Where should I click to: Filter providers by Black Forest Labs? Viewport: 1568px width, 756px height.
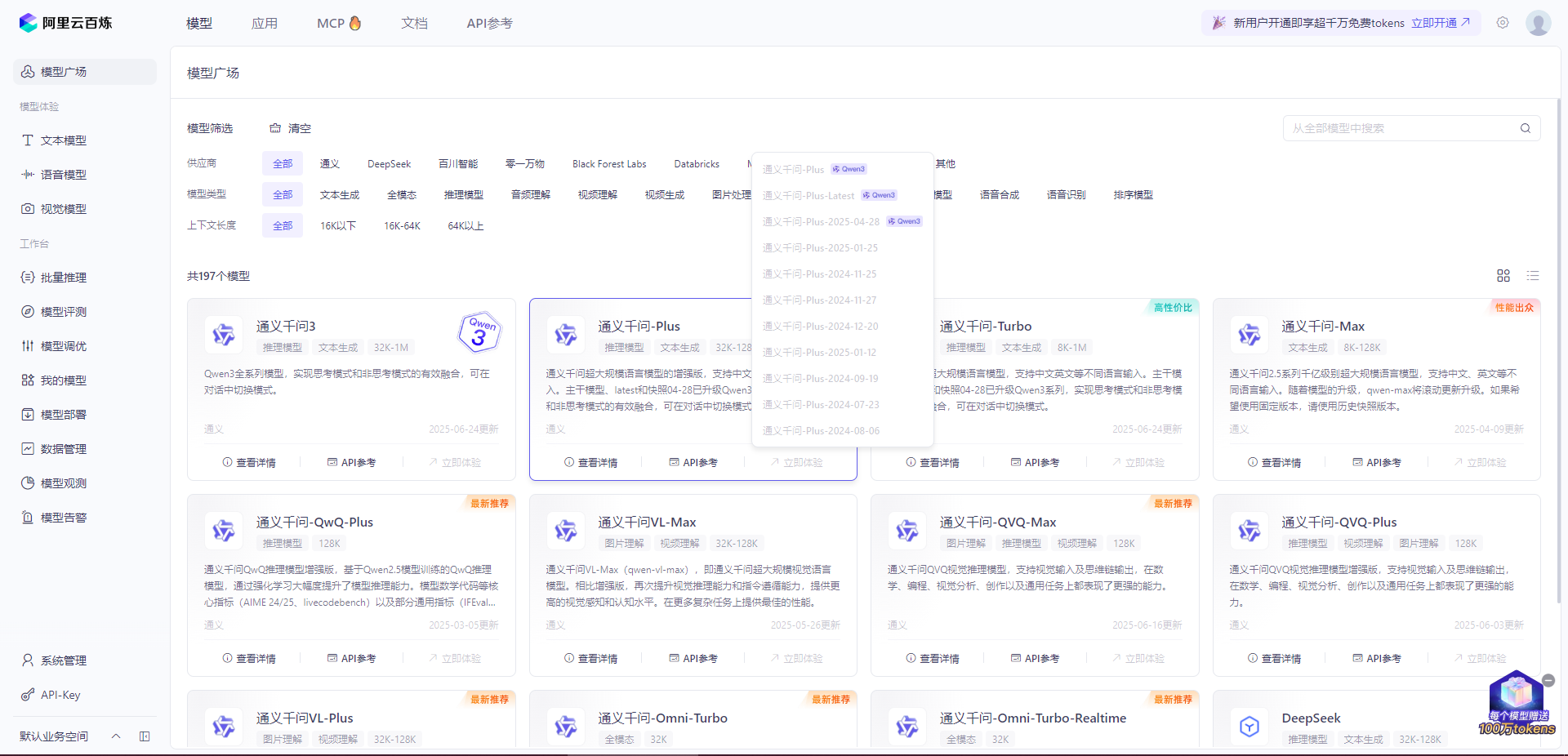[x=609, y=164]
